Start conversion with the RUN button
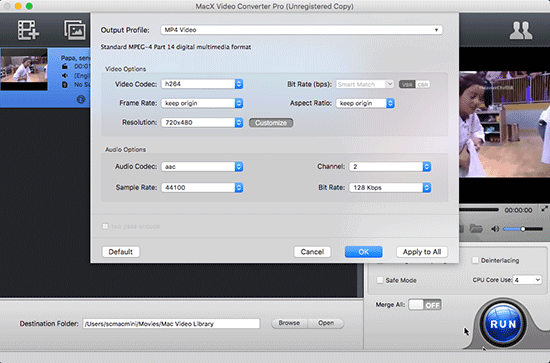550x363 pixels. pyautogui.click(x=503, y=324)
